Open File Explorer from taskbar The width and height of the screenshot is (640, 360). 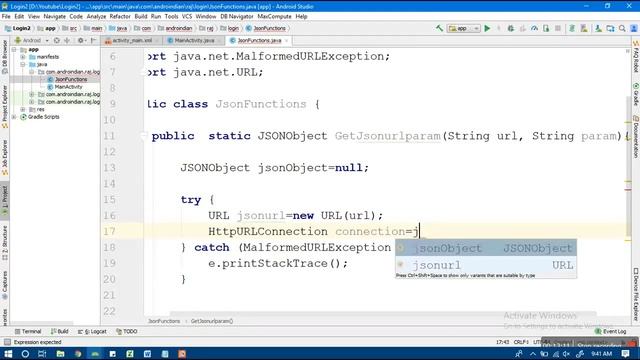coord(60,354)
